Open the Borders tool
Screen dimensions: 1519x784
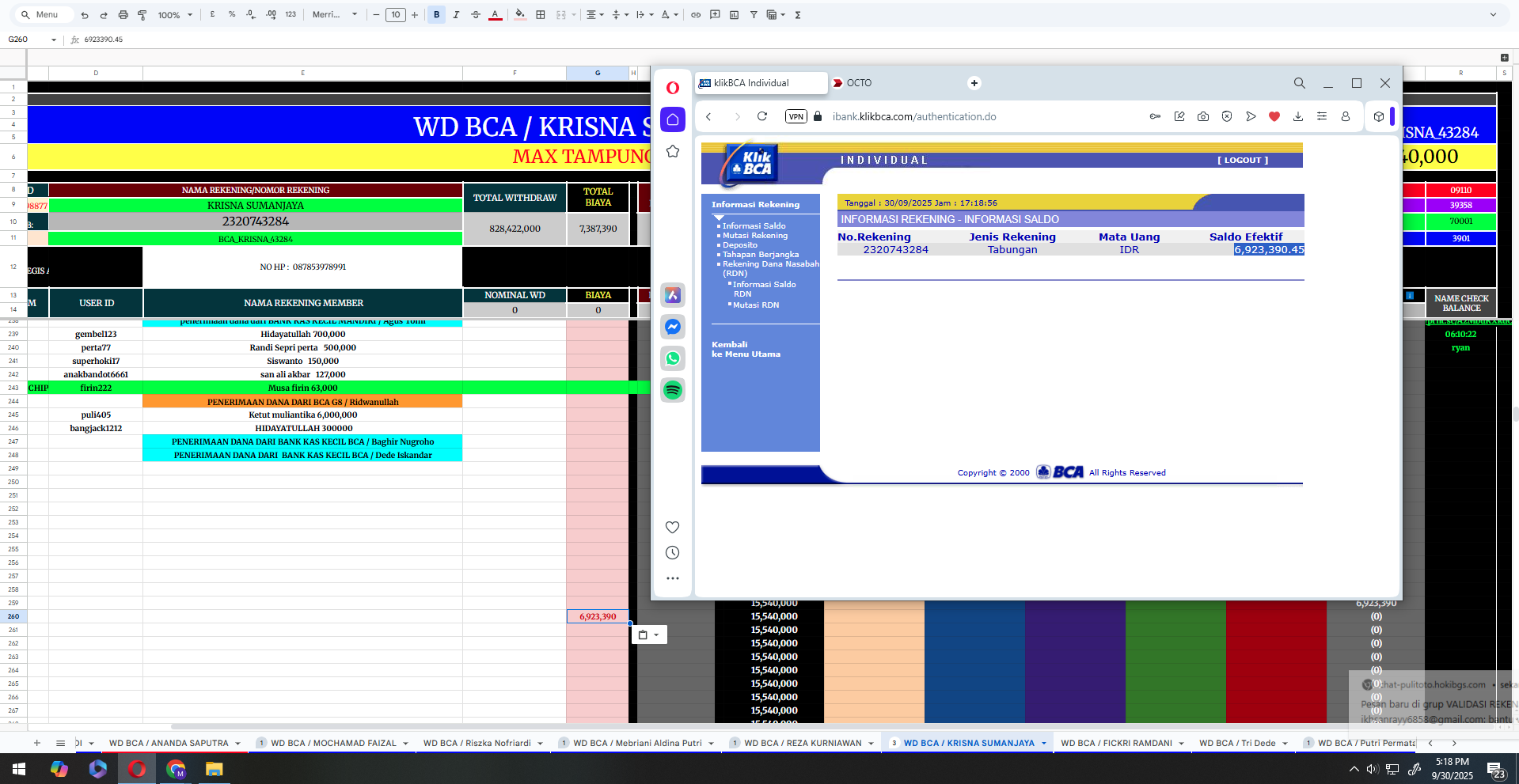541,15
